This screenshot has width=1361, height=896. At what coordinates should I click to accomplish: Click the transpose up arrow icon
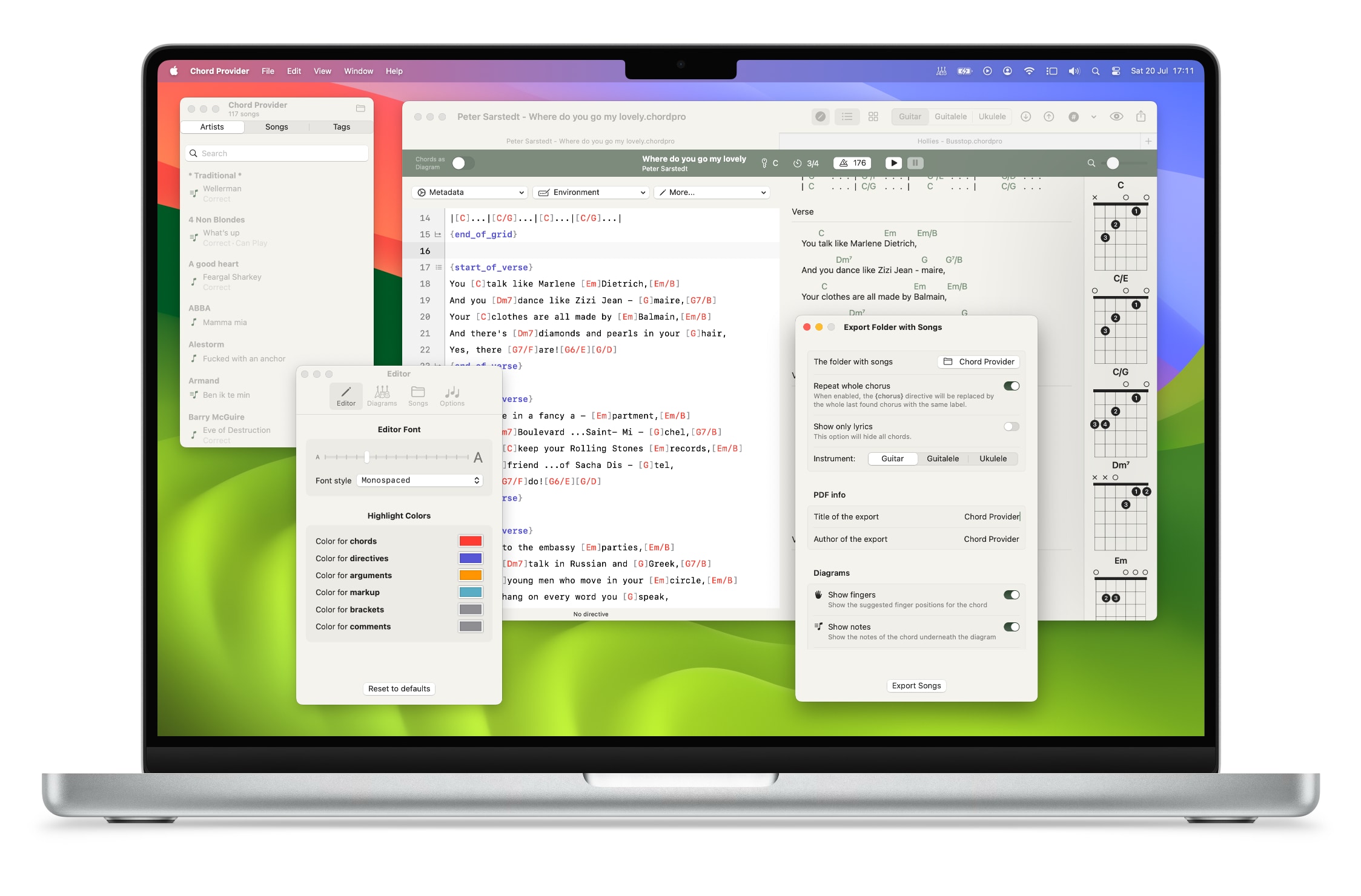tap(1048, 116)
